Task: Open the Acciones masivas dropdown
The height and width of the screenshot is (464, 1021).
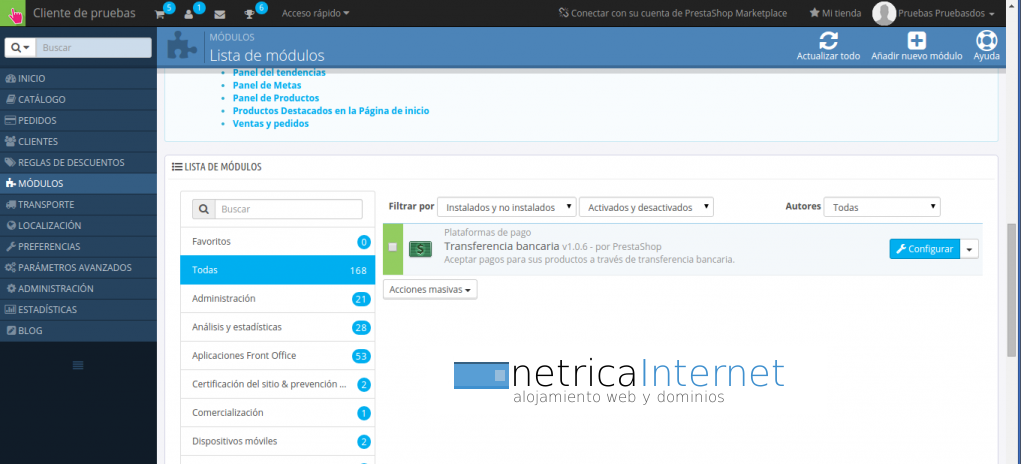Action: coord(430,290)
